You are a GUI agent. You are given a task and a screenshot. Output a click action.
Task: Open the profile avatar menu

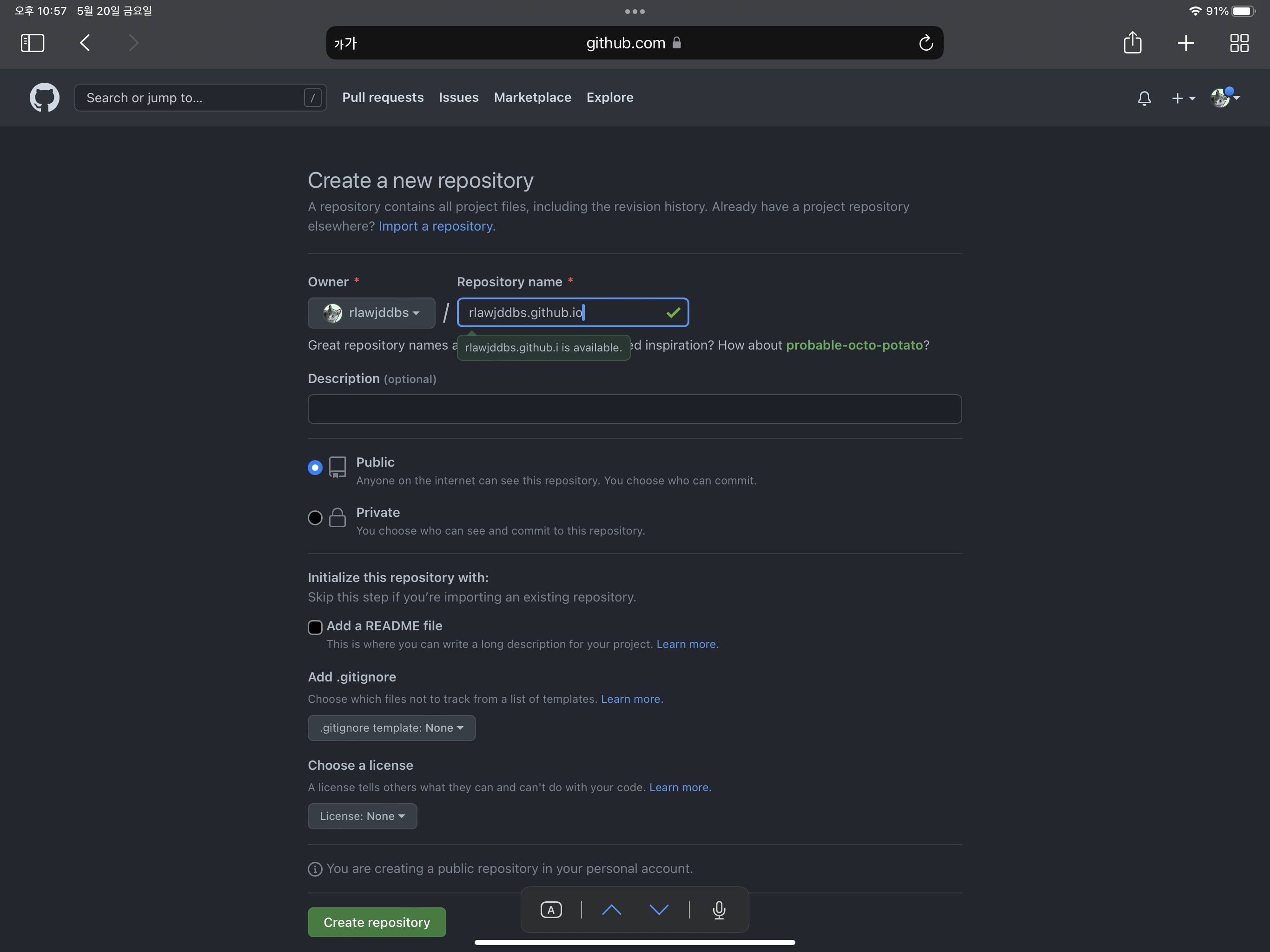click(1224, 98)
